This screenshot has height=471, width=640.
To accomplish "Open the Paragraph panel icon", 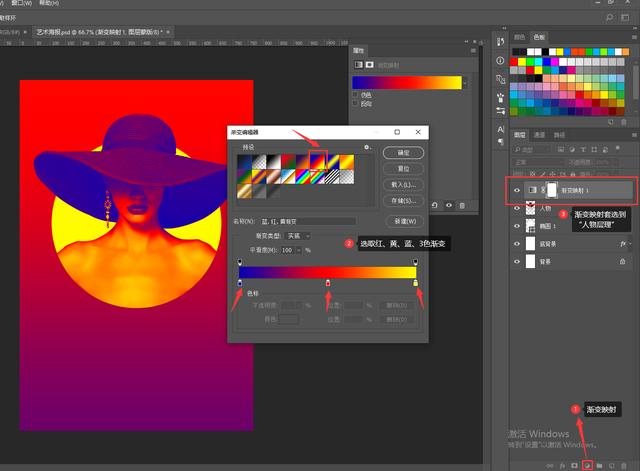I will click(500, 142).
